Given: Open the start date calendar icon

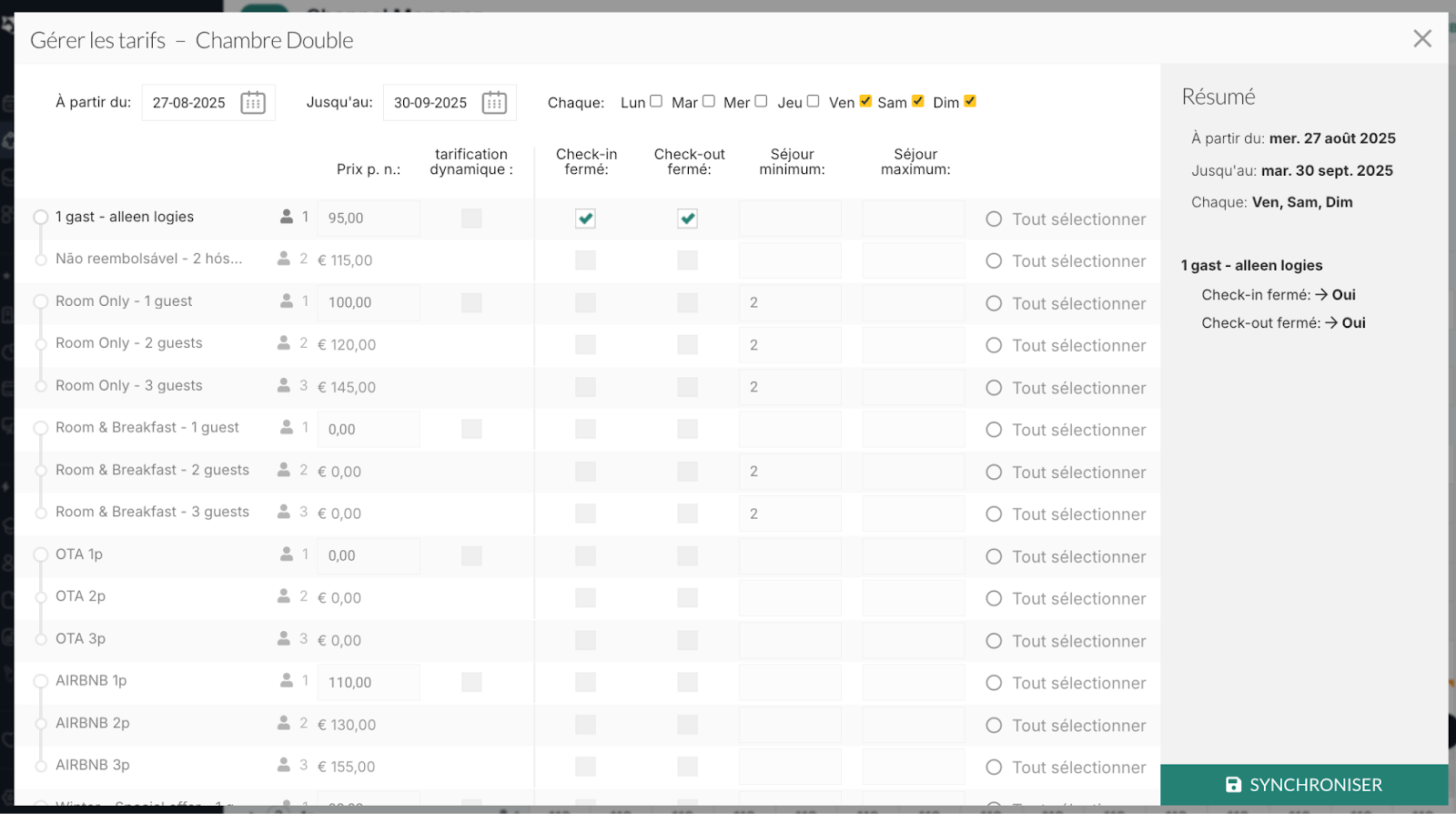Looking at the screenshot, I should (x=253, y=103).
